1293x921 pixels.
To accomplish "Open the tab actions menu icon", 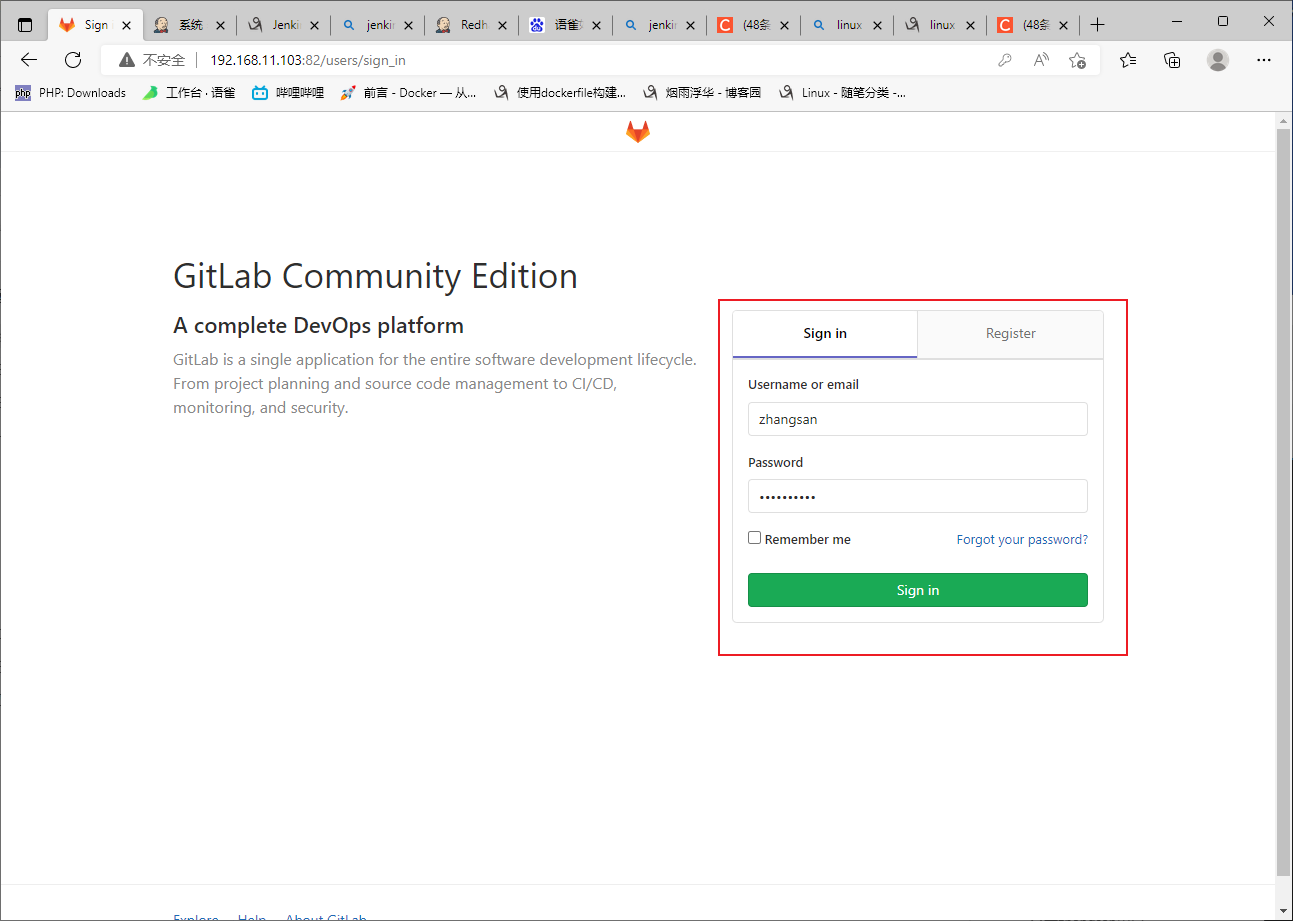I will [x=25, y=25].
